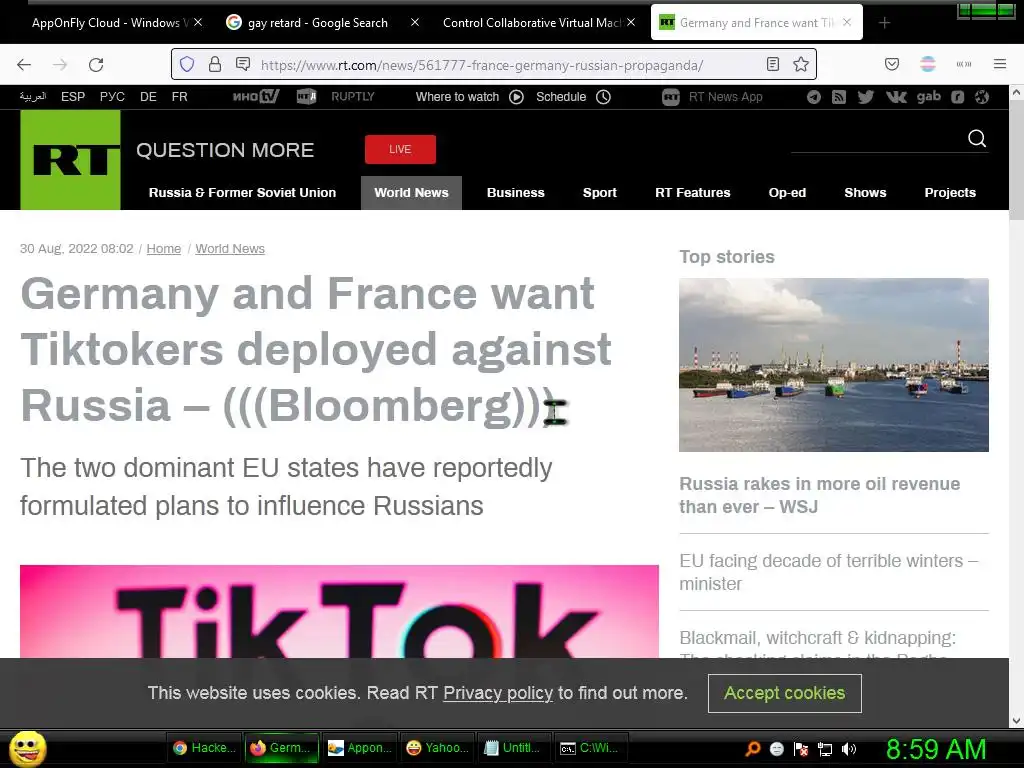Screen dimensions: 1024x768
Task: Switch to the AppOnFly Cloud tab
Action: tap(110, 23)
